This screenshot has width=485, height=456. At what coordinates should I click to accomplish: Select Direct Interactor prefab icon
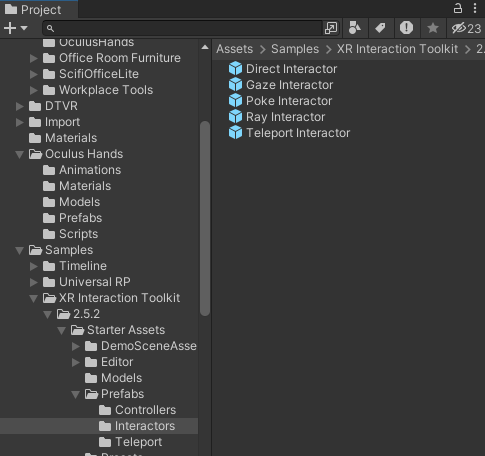[235, 69]
